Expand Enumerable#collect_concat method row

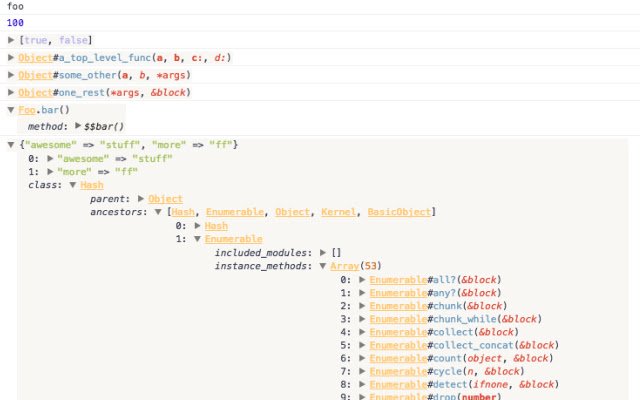click(362, 345)
